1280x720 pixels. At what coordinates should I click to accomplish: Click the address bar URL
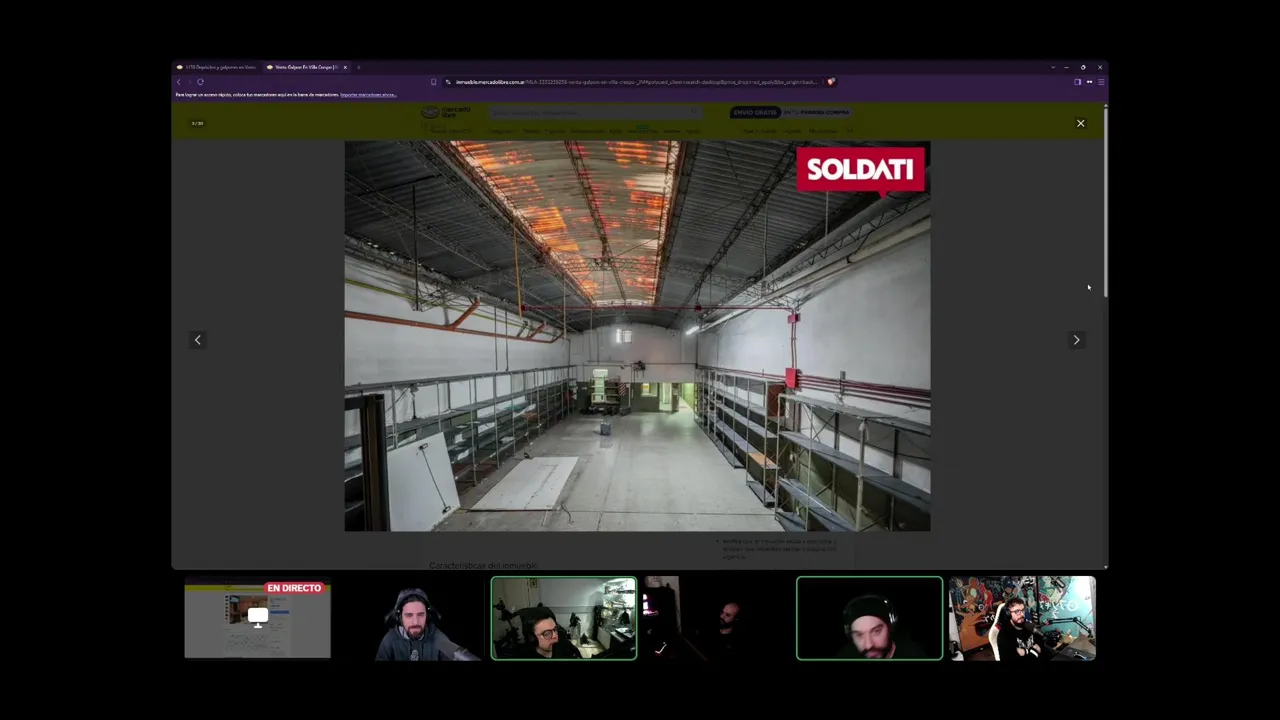(x=636, y=82)
